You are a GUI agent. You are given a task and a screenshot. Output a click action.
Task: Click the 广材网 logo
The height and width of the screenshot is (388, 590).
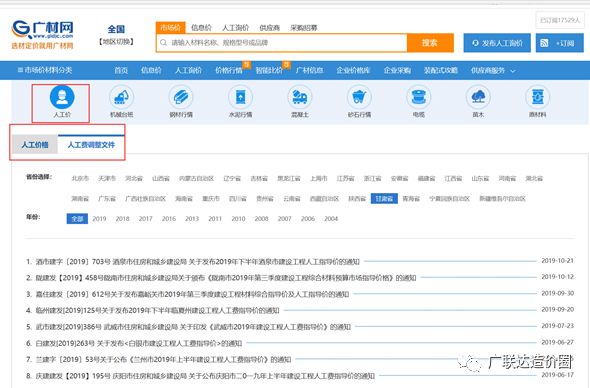(x=42, y=35)
